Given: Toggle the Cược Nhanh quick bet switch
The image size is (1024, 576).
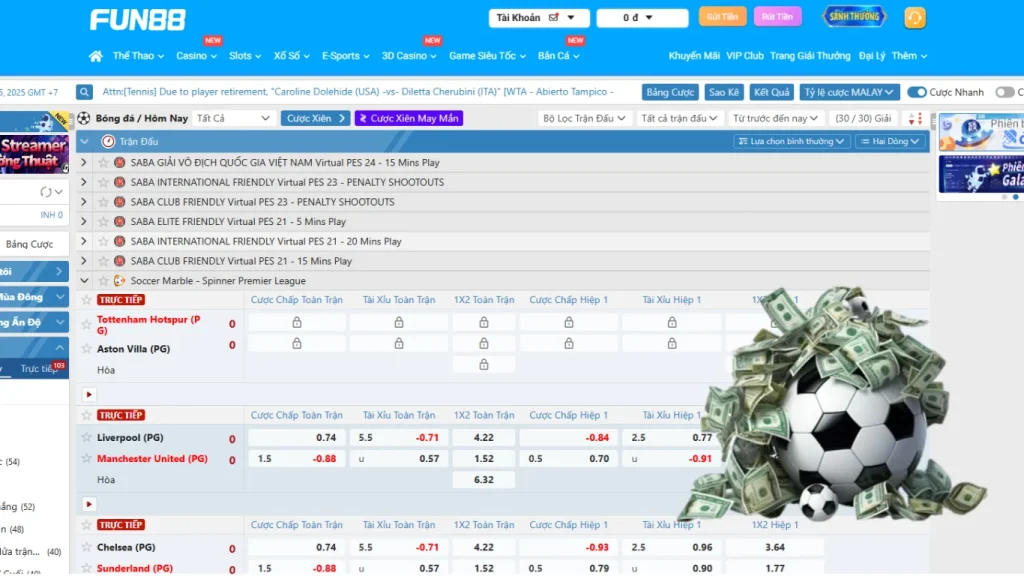Looking at the screenshot, I should coord(916,92).
